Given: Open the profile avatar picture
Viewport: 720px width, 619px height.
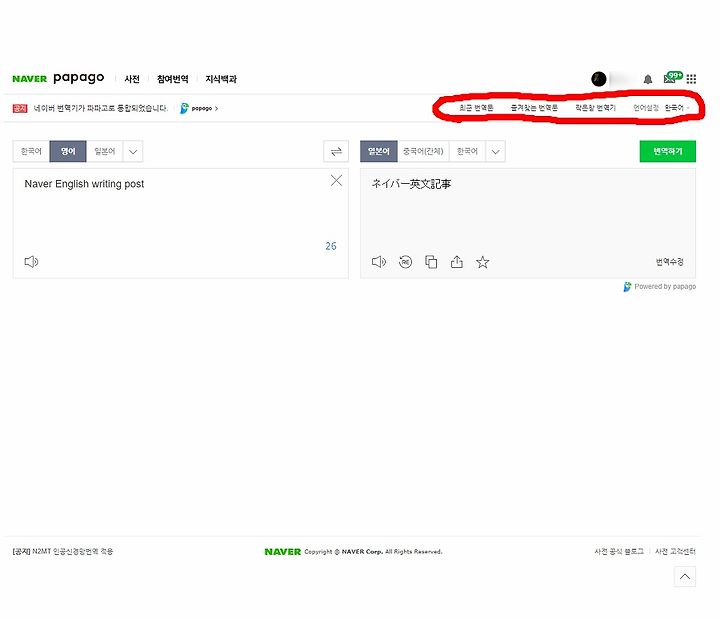Looking at the screenshot, I should tap(598, 79).
